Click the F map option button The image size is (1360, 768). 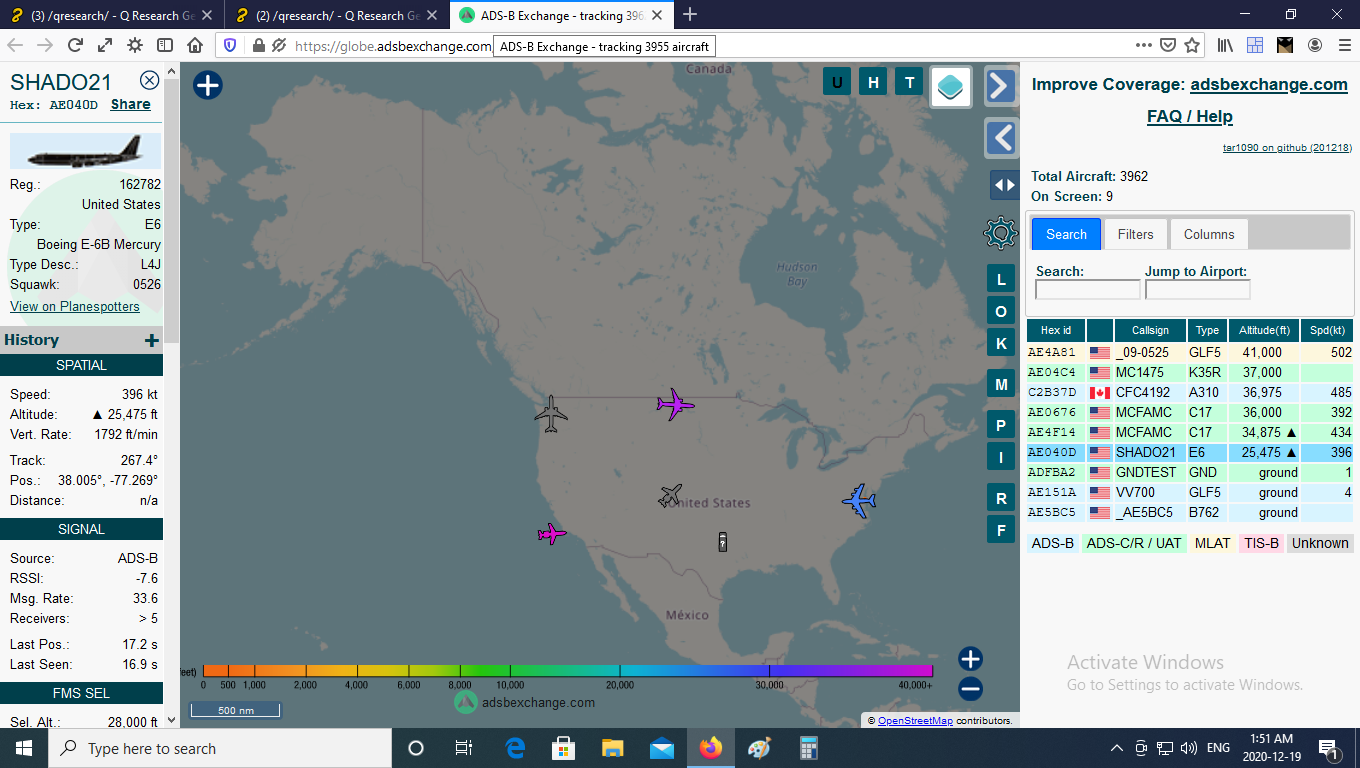[x=1001, y=529]
